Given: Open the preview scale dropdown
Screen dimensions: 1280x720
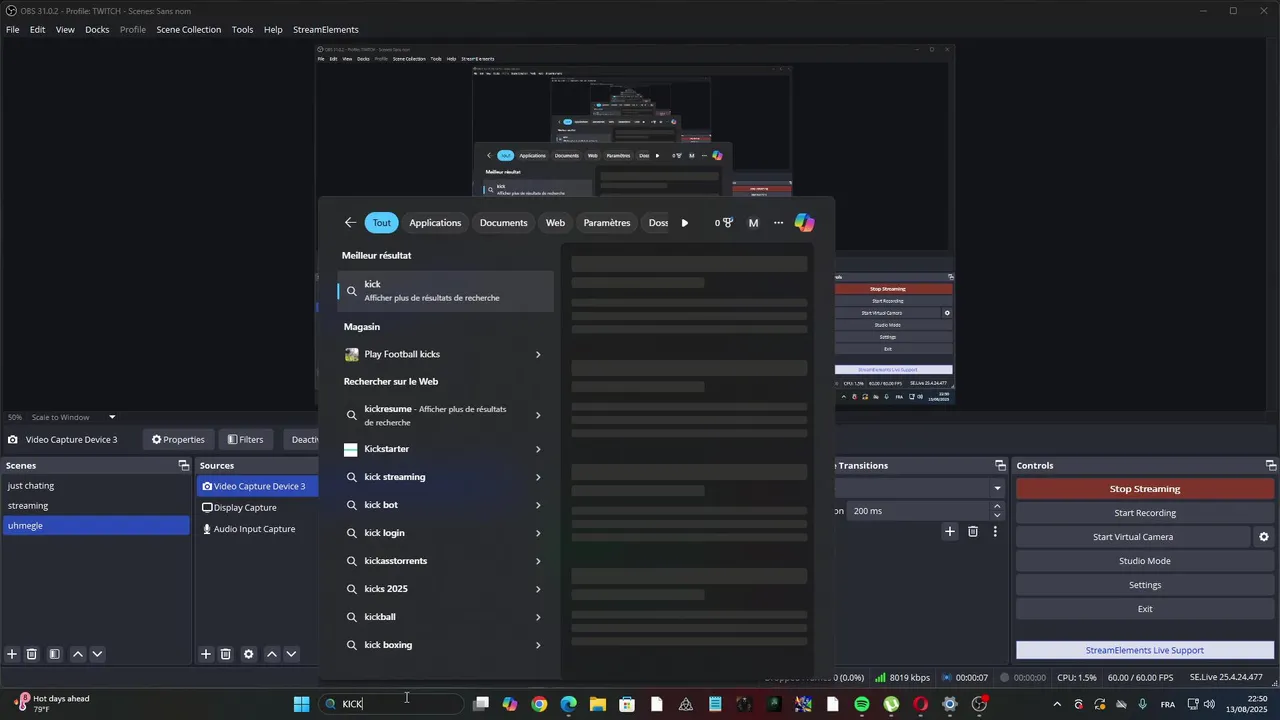Looking at the screenshot, I should (x=112, y=417).
